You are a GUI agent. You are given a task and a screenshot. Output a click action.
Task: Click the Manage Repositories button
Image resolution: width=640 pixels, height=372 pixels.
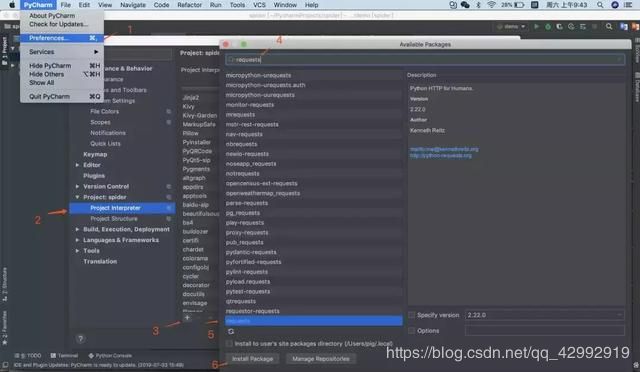[321, 359]
